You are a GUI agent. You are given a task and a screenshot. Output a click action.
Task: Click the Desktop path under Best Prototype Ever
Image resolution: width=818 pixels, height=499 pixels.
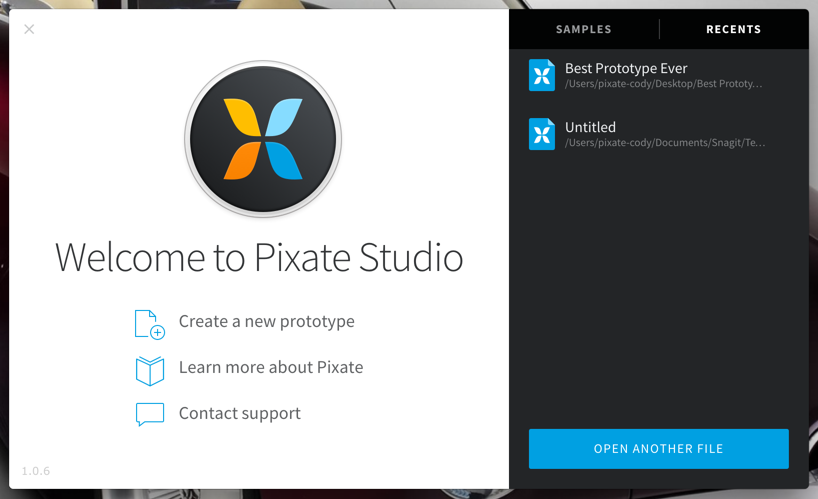(664, 84)
